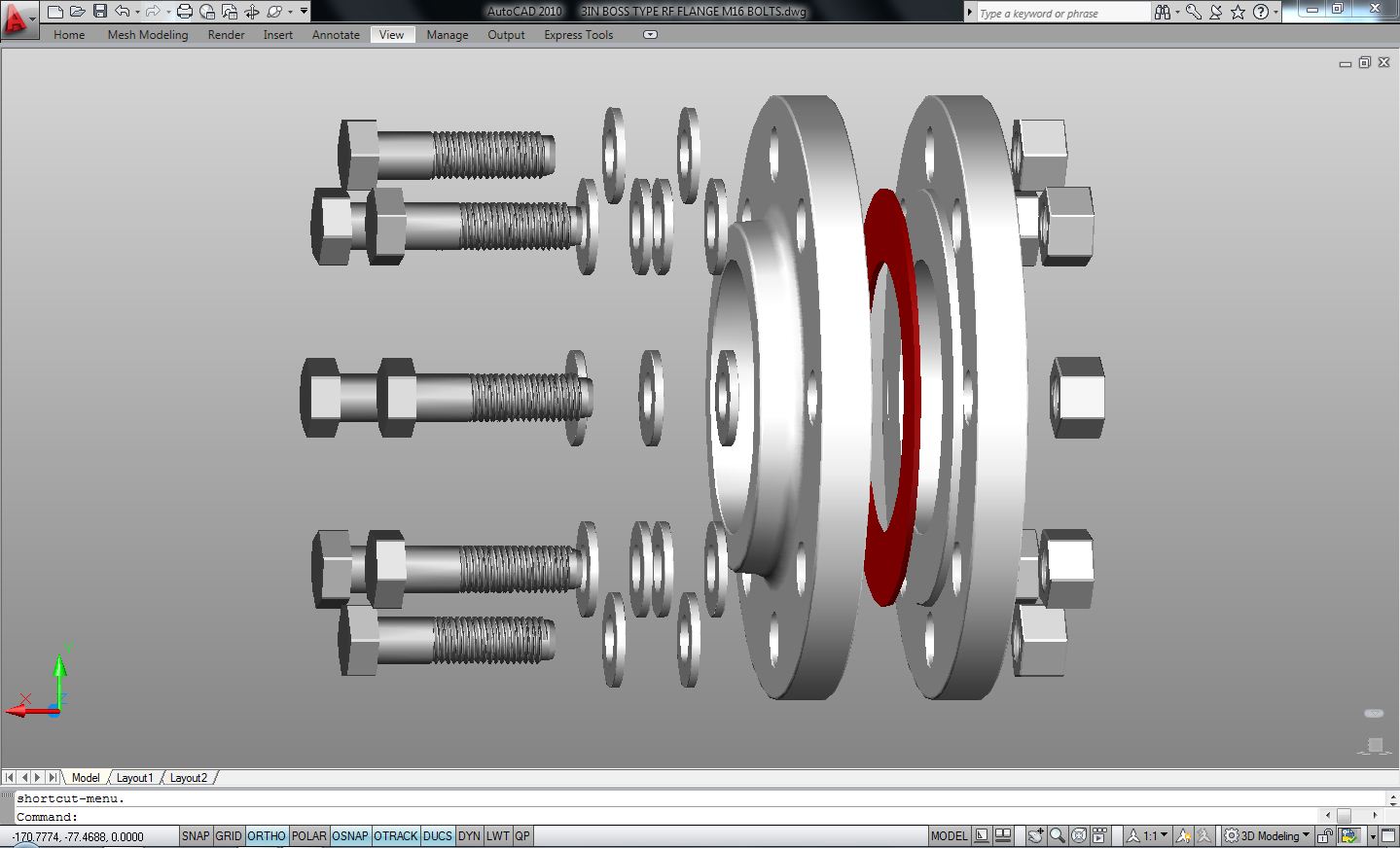Switch to the Home ribbon tab

(x=69, y=35)
